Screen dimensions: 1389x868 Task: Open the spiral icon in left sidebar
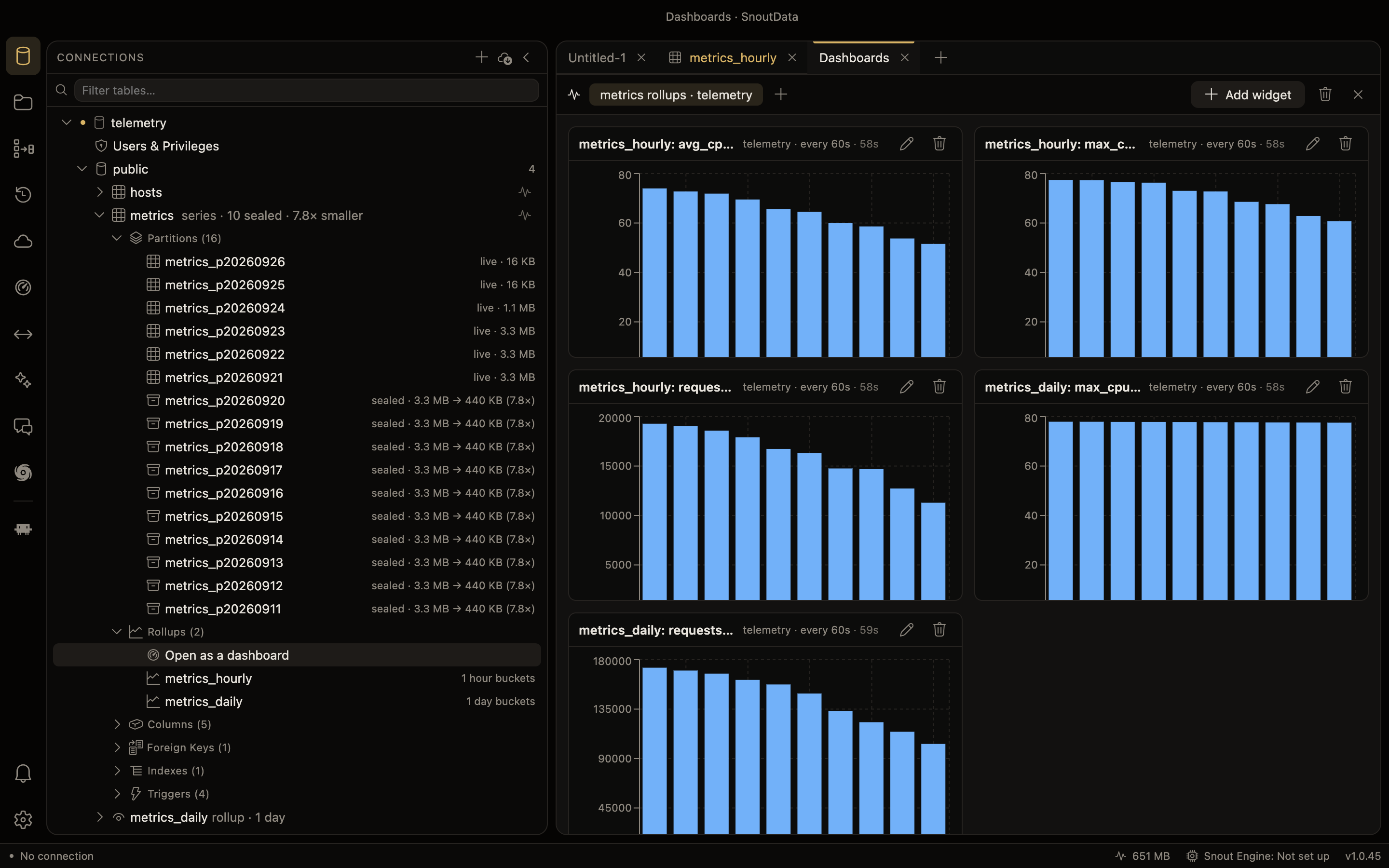tap(23, 473)
